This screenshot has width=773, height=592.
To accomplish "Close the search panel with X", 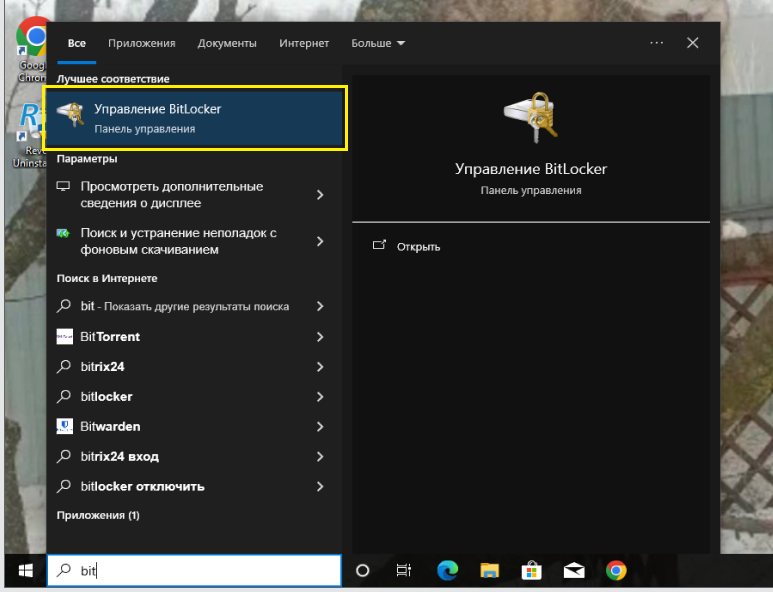I will (x=693, y=43).
